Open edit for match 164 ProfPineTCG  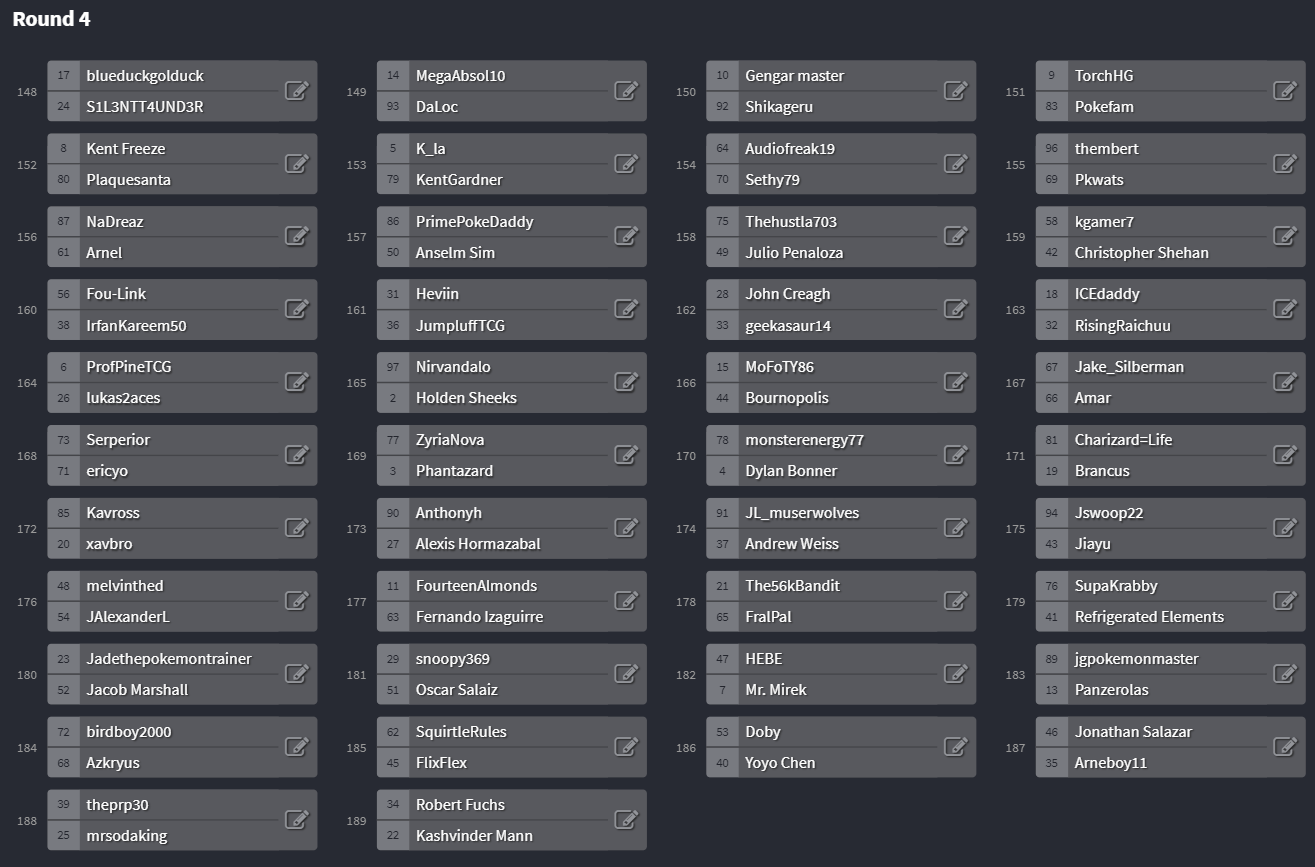(x=297, y=382)
